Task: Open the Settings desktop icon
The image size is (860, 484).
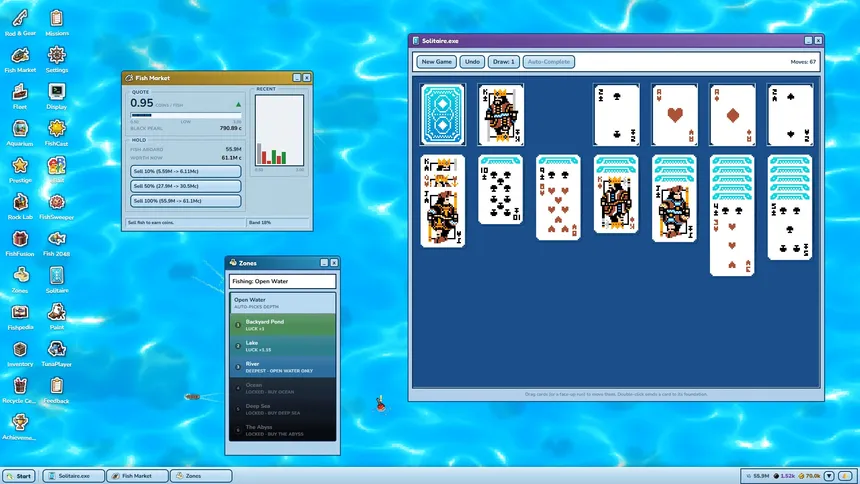Action: pyautogui.click(x=56, y=59)
